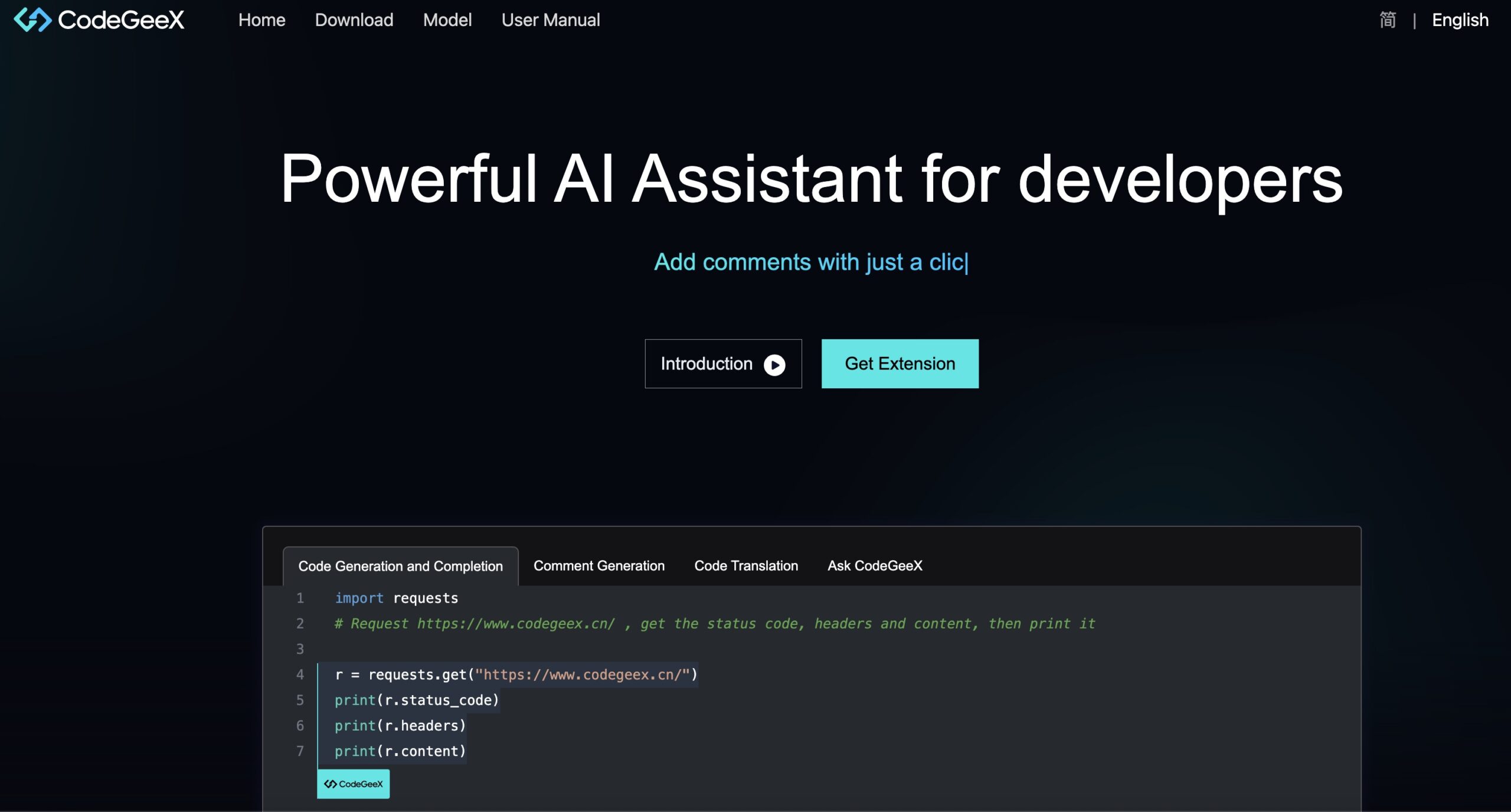
Task: Click the Get Extension button
Action: [x=900, y=364]
